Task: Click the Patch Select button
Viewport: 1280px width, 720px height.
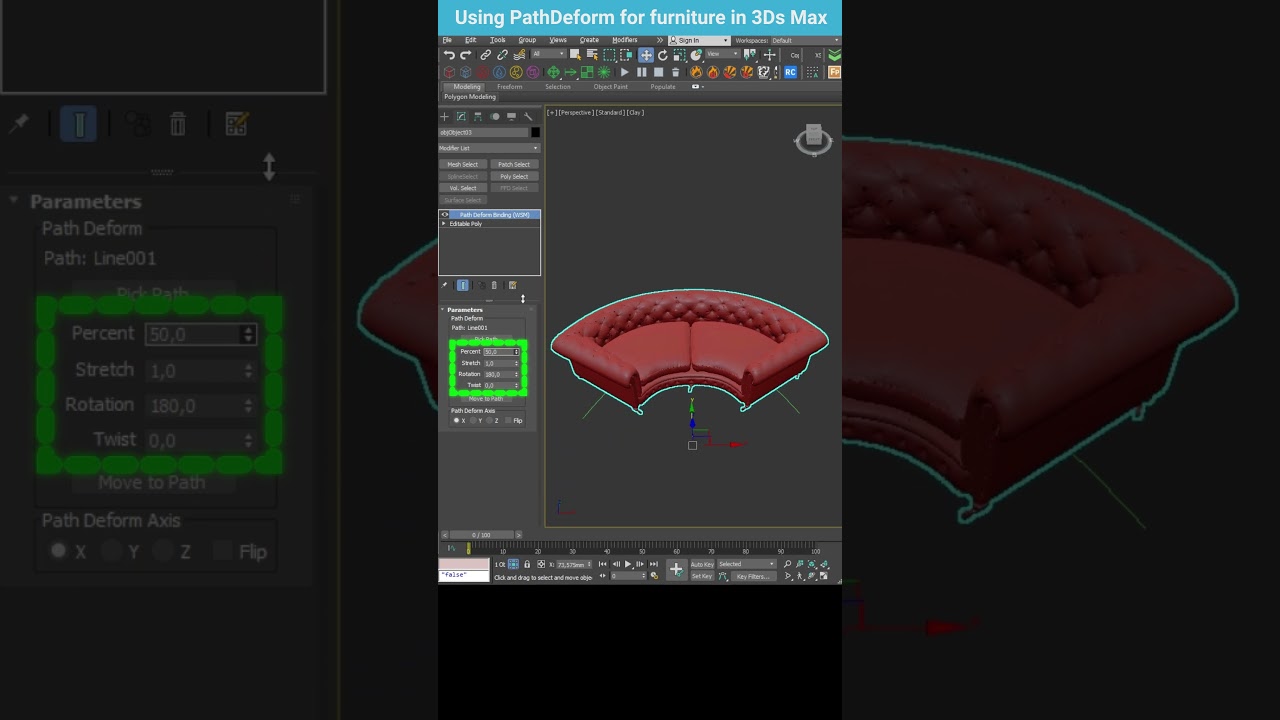Action: pos(514,164)
